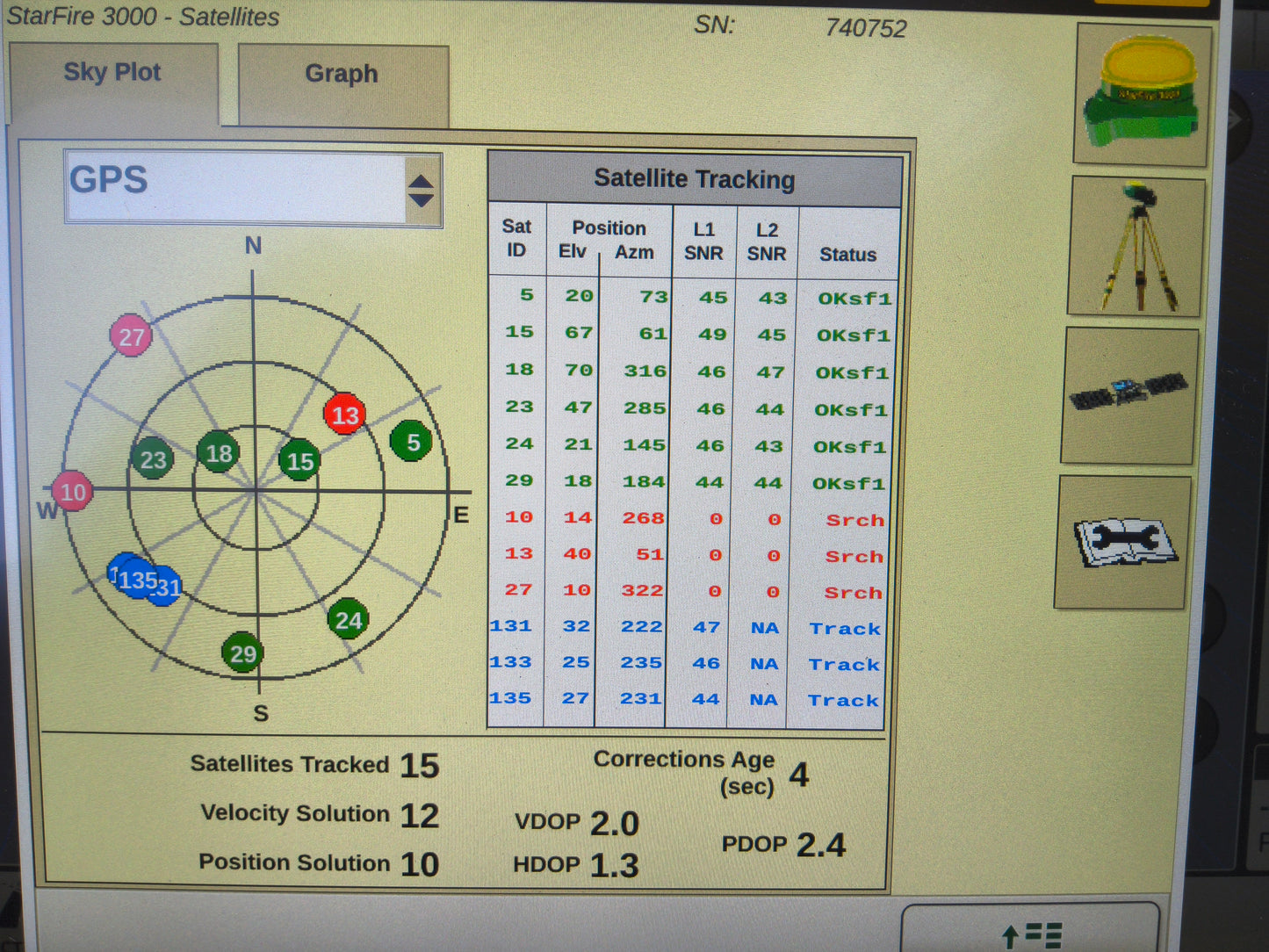Select Sat ID 5 in tracking table

click(x=526, y=295)
